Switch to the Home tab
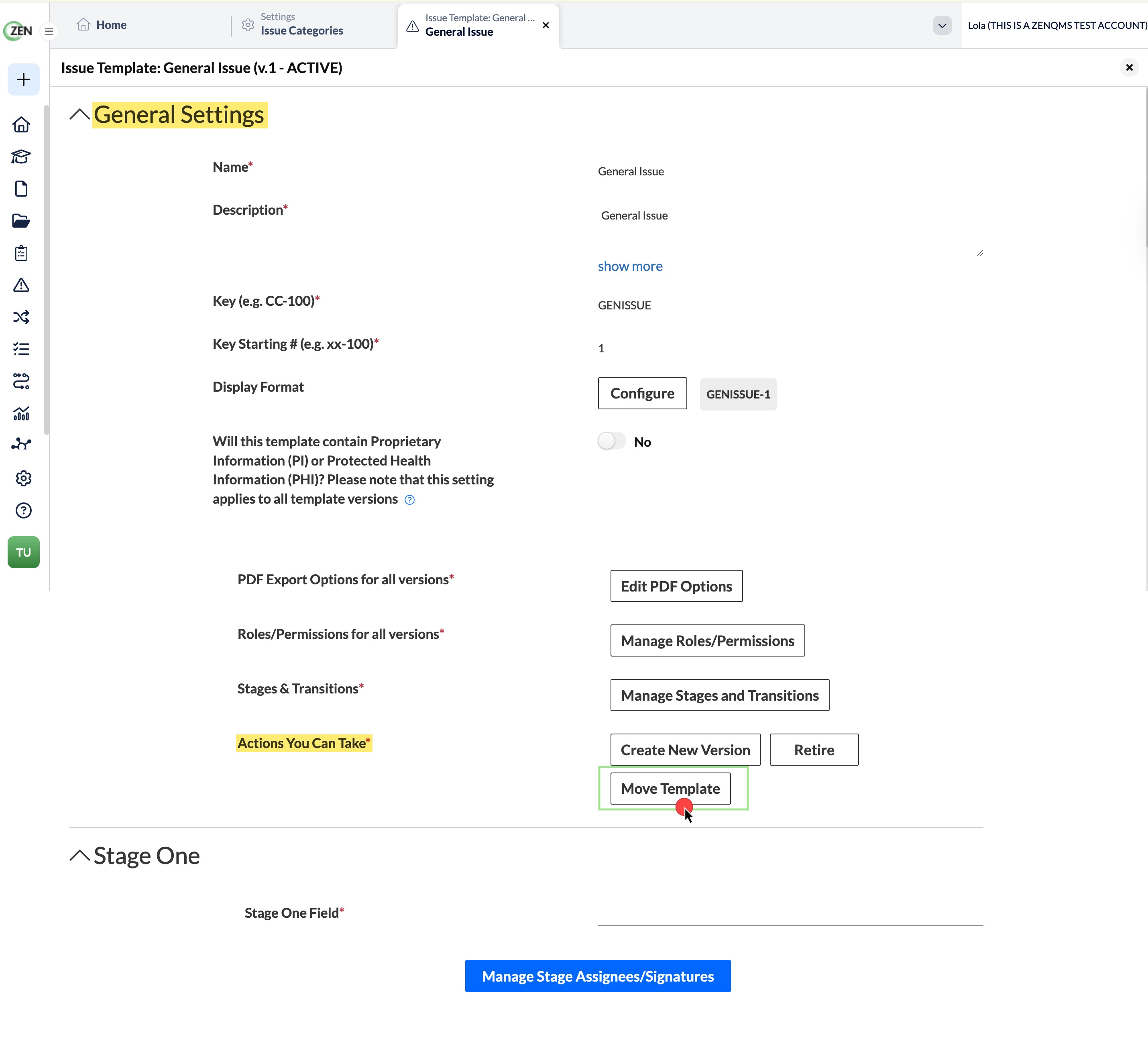 pyautogui.click(x=102, y=25)
